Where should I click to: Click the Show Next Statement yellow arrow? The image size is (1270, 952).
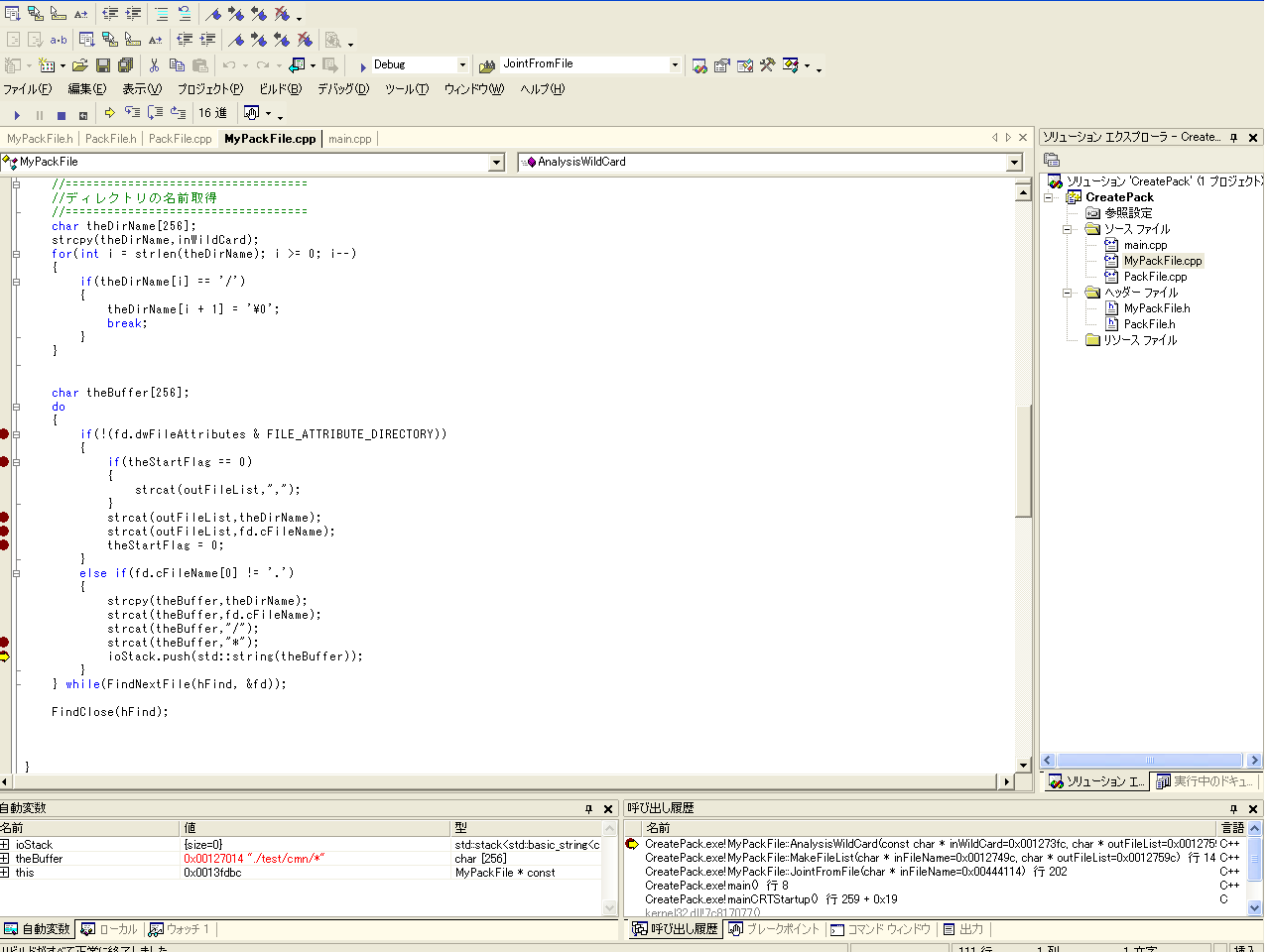110,113
